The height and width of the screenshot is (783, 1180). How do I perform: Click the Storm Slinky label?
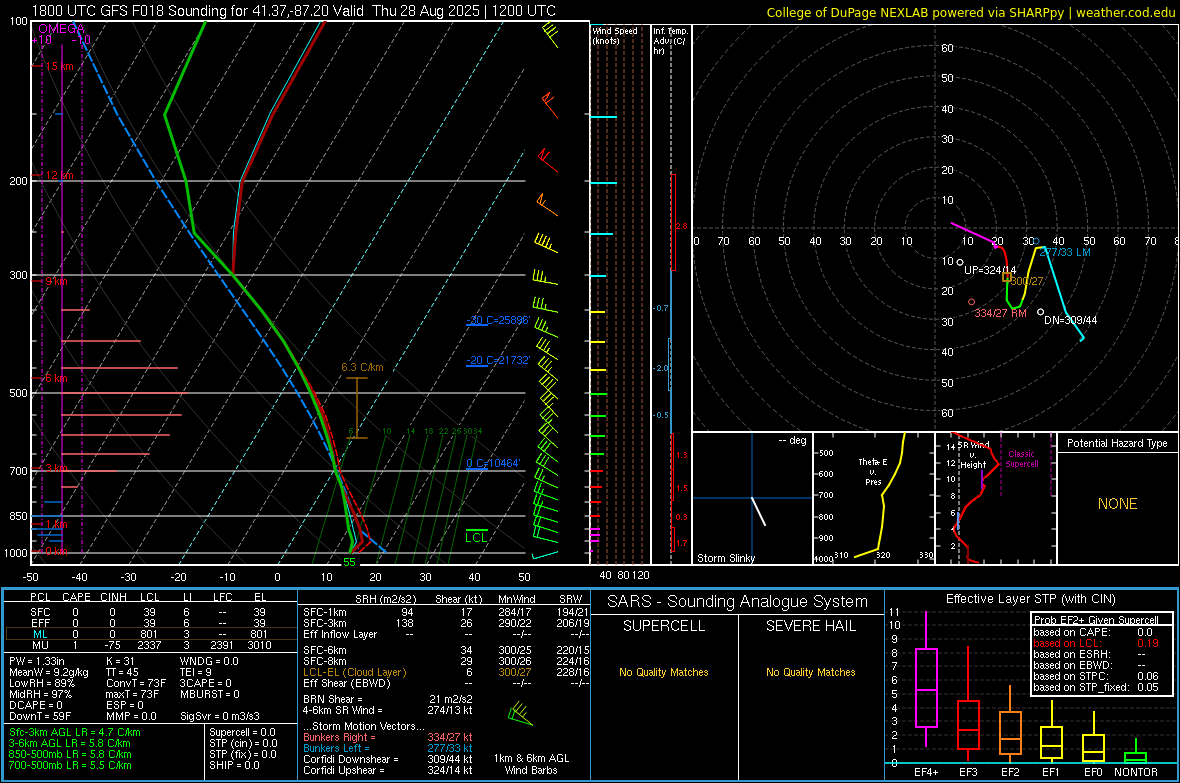click(x=725, y=558)
